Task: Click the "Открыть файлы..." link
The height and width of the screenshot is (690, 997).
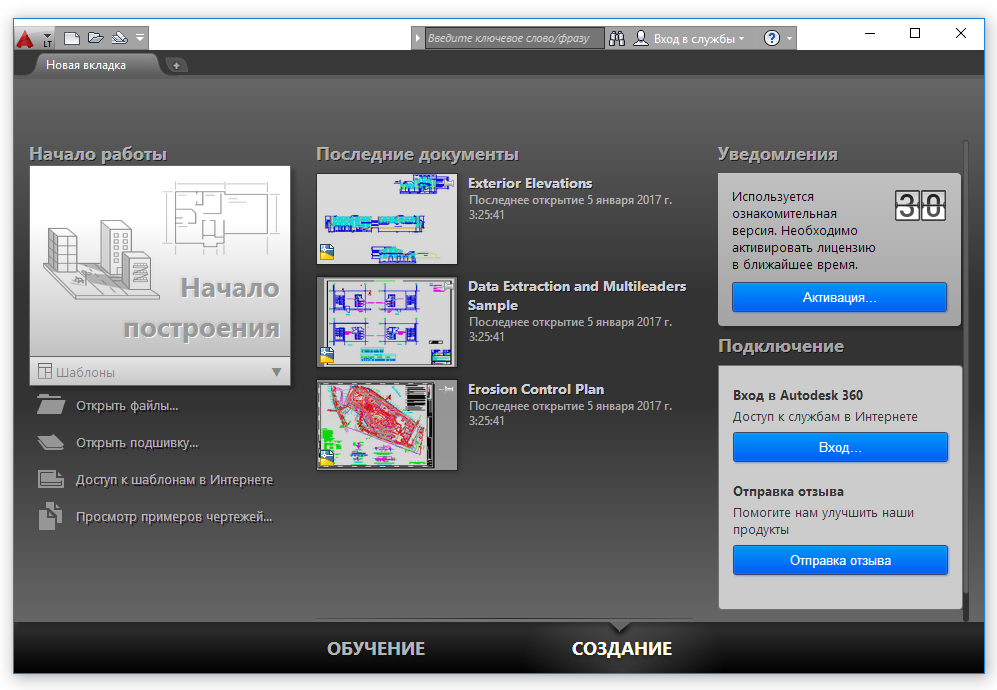Action: coord(127,406)
